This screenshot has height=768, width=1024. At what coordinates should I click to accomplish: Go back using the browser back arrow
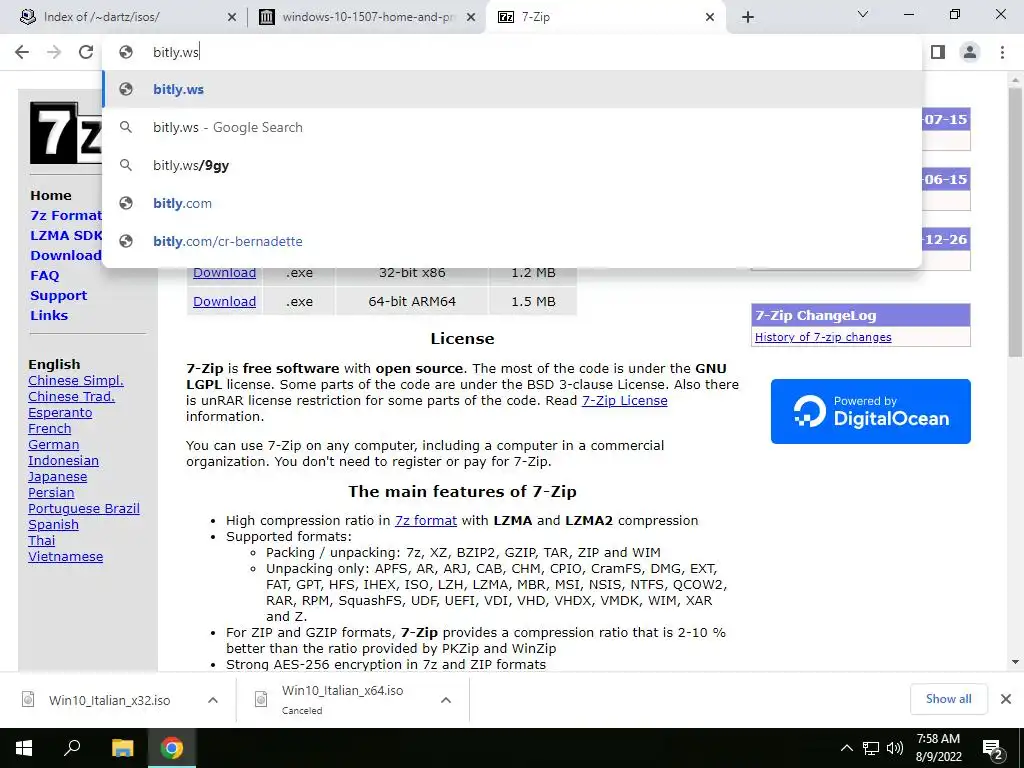tap(22, 52)
